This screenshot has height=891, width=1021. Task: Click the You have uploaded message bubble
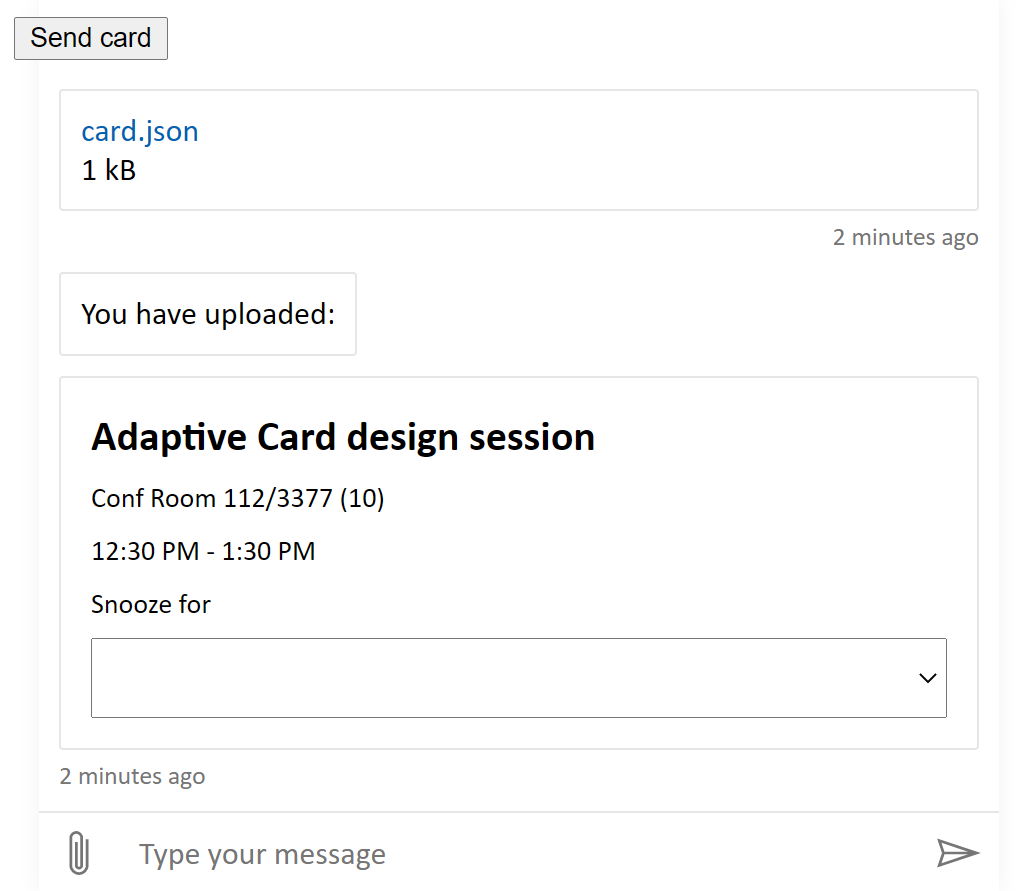coord(207,314)
